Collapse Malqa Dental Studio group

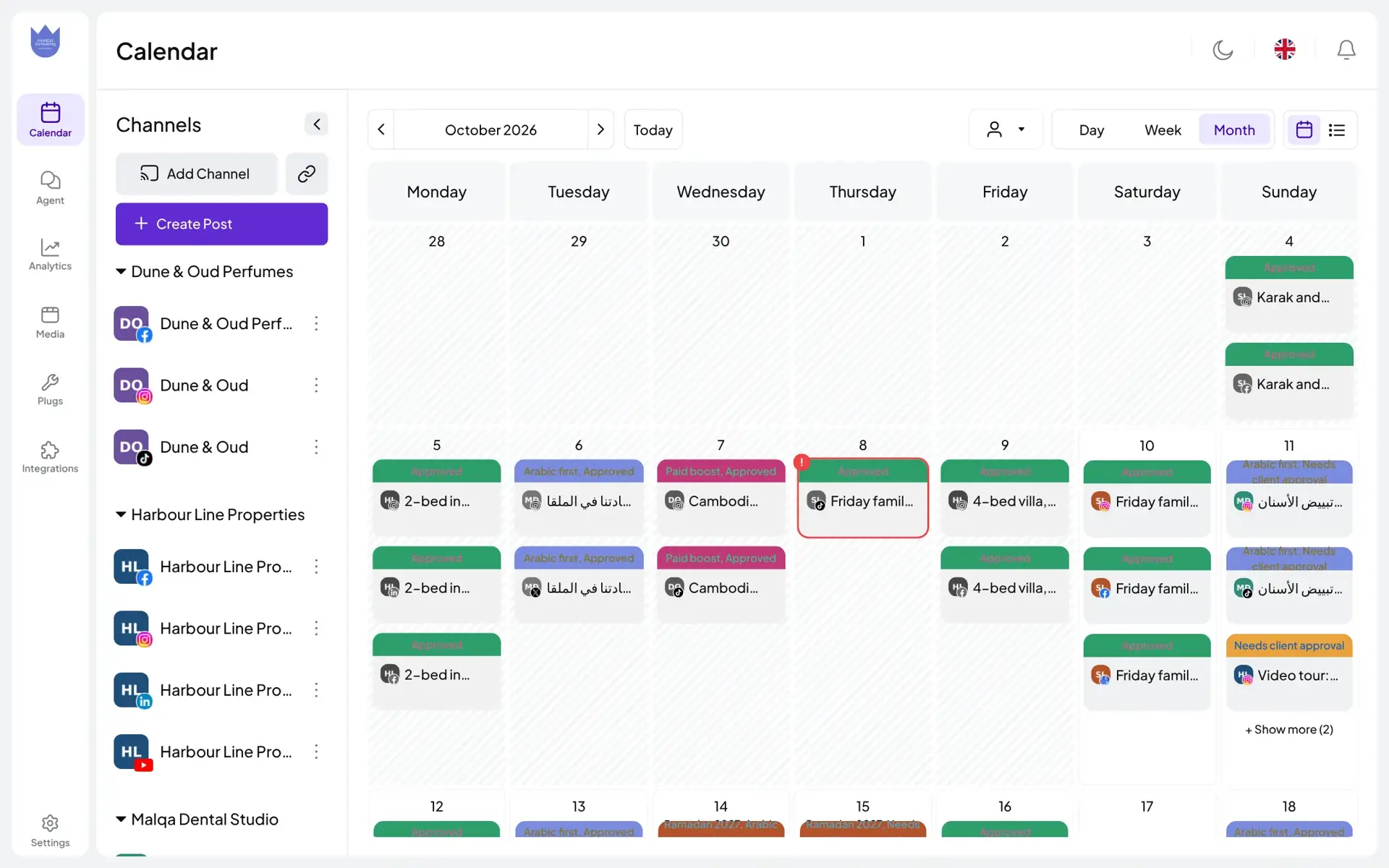[121, 820]
